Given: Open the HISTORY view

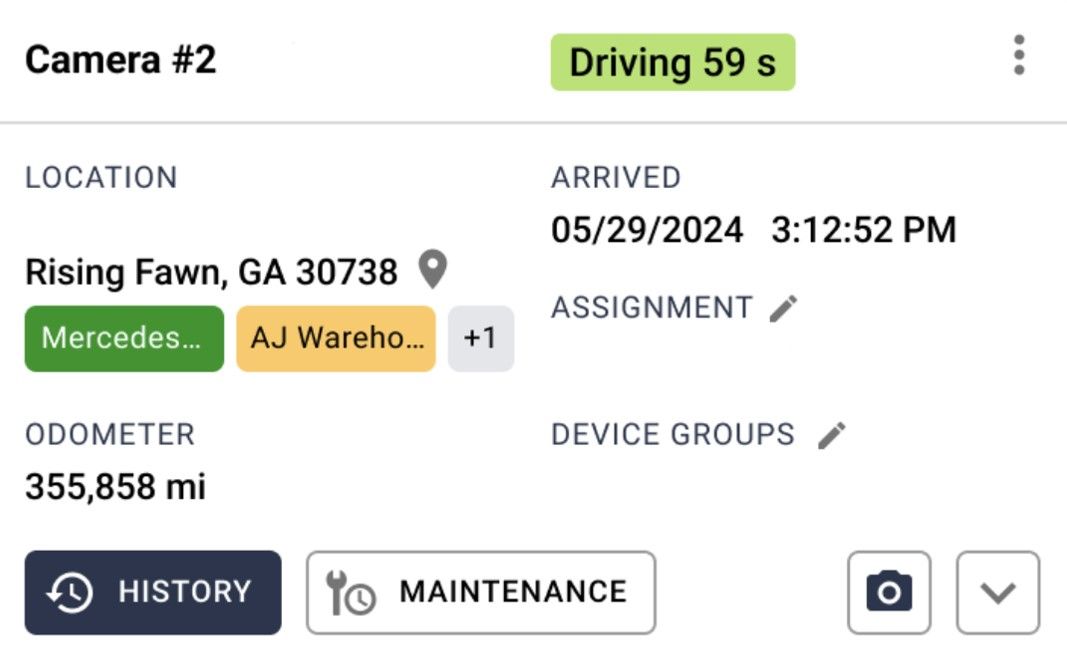Looking at the screenshot, I should 153,592.
